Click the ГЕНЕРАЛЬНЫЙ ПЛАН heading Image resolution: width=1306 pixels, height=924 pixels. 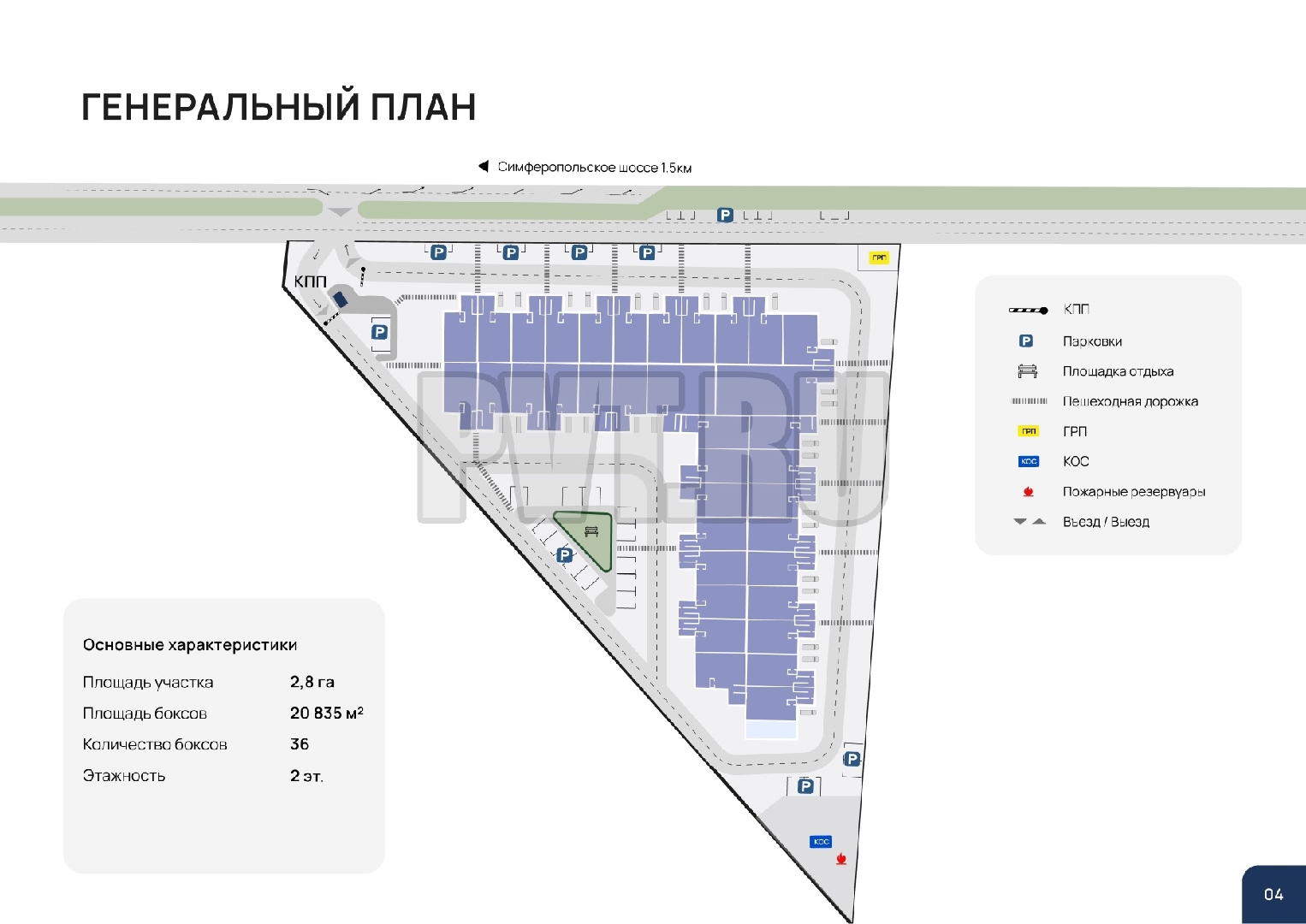[x=278, y=108]
